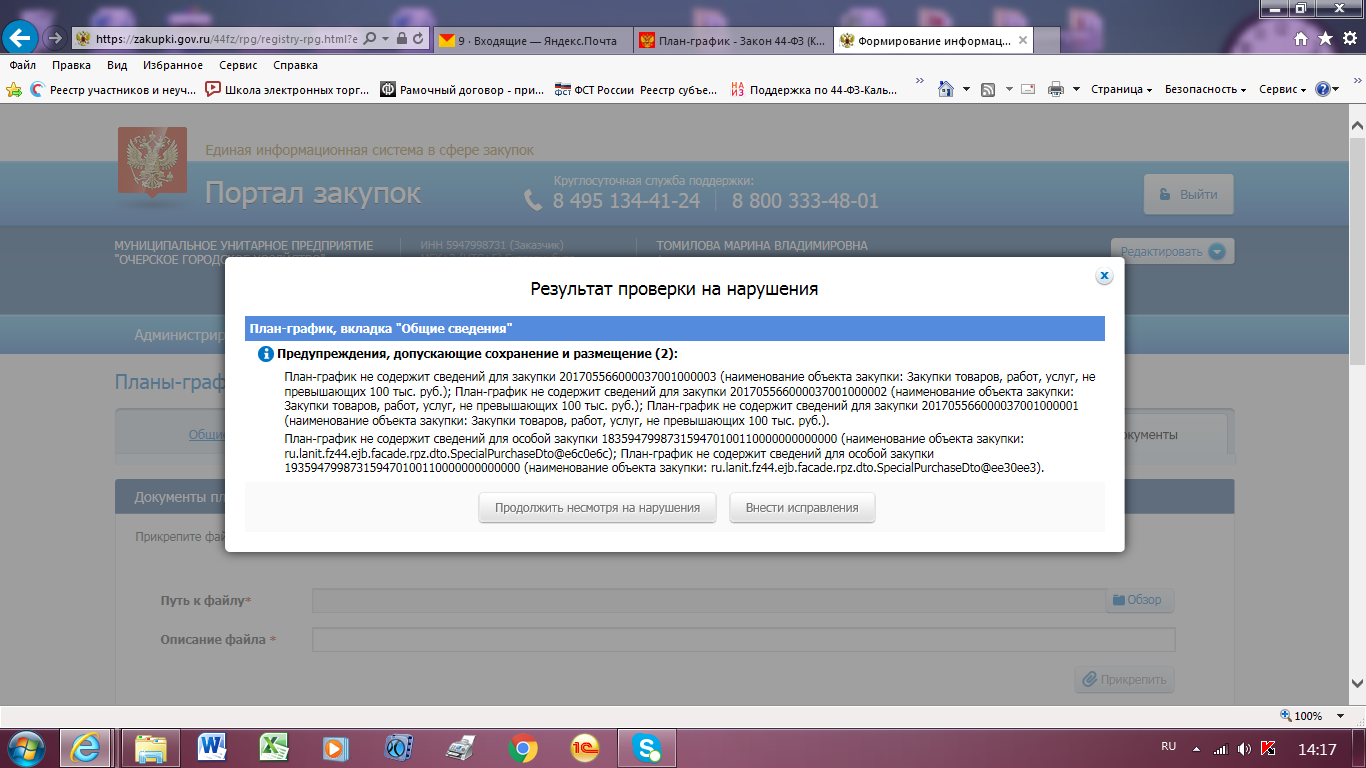Refresh the page with reload icon
This screenshot has height=768, width=1366.
[418, 39]
